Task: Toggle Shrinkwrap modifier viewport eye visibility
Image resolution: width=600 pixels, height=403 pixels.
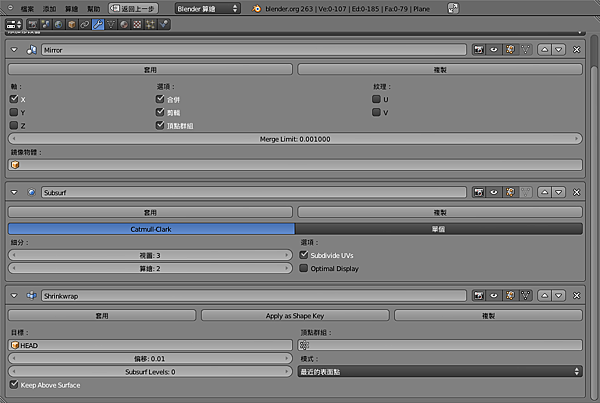Action: click(494, 295)
